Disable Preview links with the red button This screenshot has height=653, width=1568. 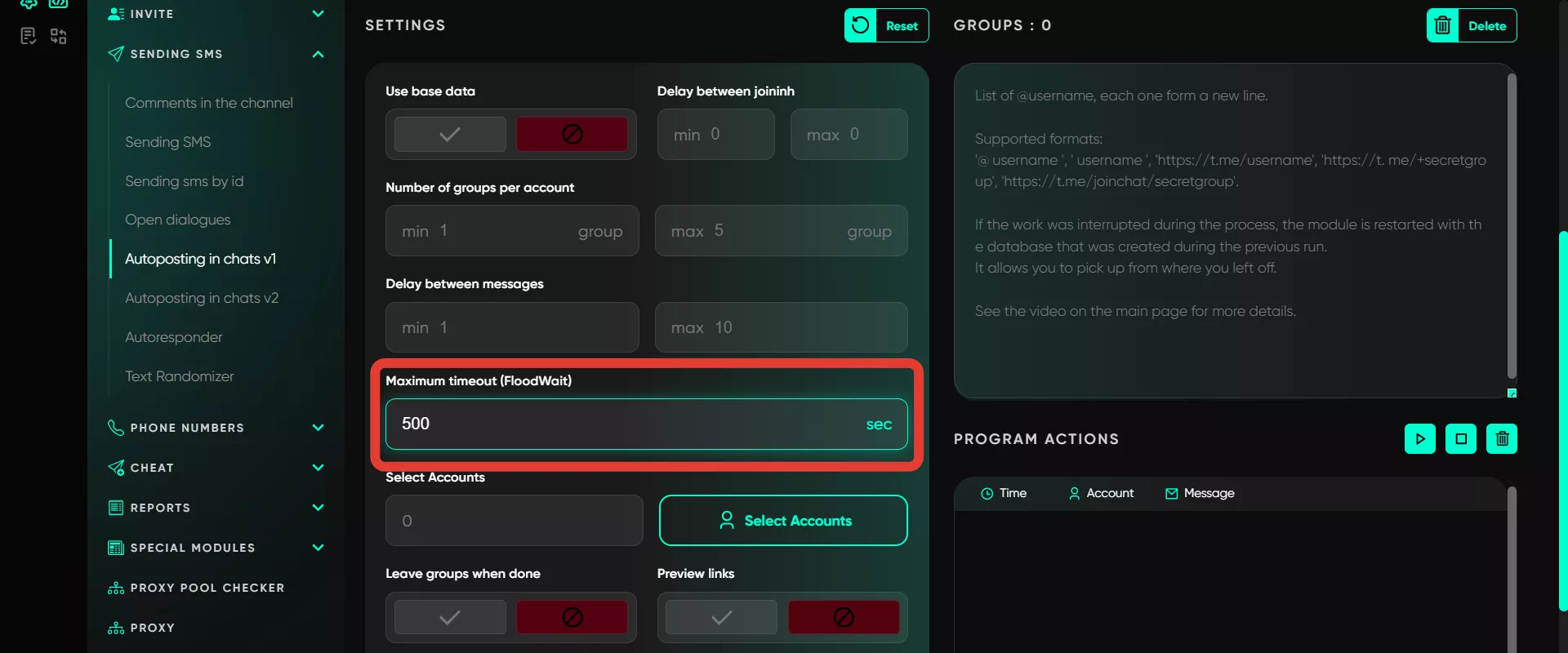point(844,617)
